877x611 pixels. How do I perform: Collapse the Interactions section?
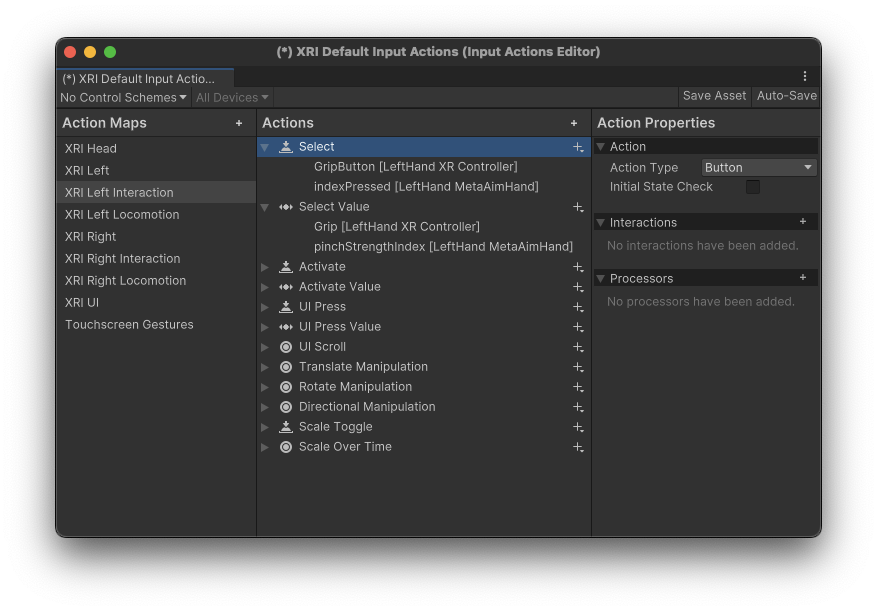[x=601, y=222]
